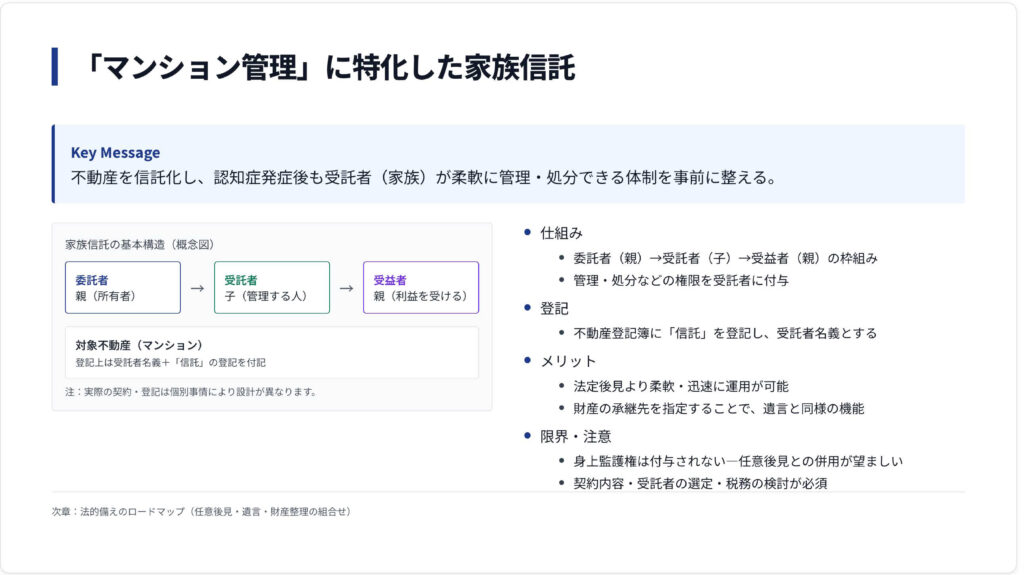The width and height of the screenshot is (1024, 575).
Task: Click the sub-bullet starting with 身上監護権は付与されない
Action: click(738, 461)
